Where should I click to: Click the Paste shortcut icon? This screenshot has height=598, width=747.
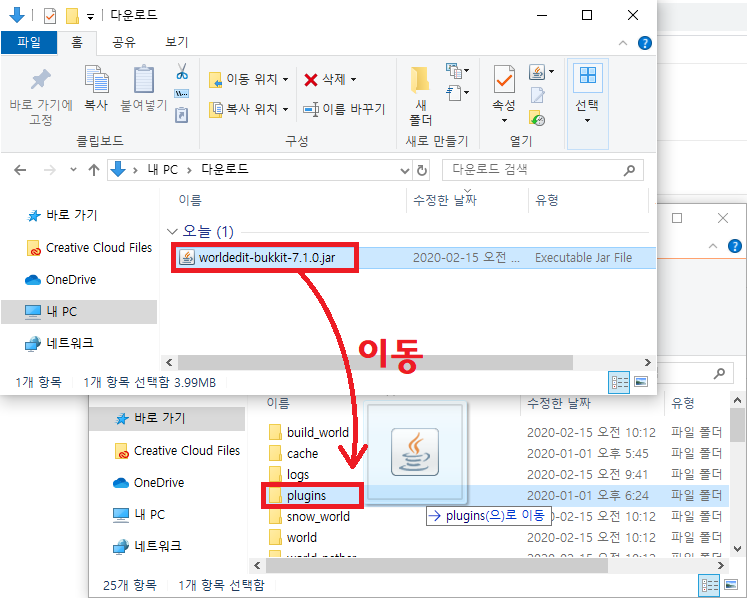[x=182, y=115]
